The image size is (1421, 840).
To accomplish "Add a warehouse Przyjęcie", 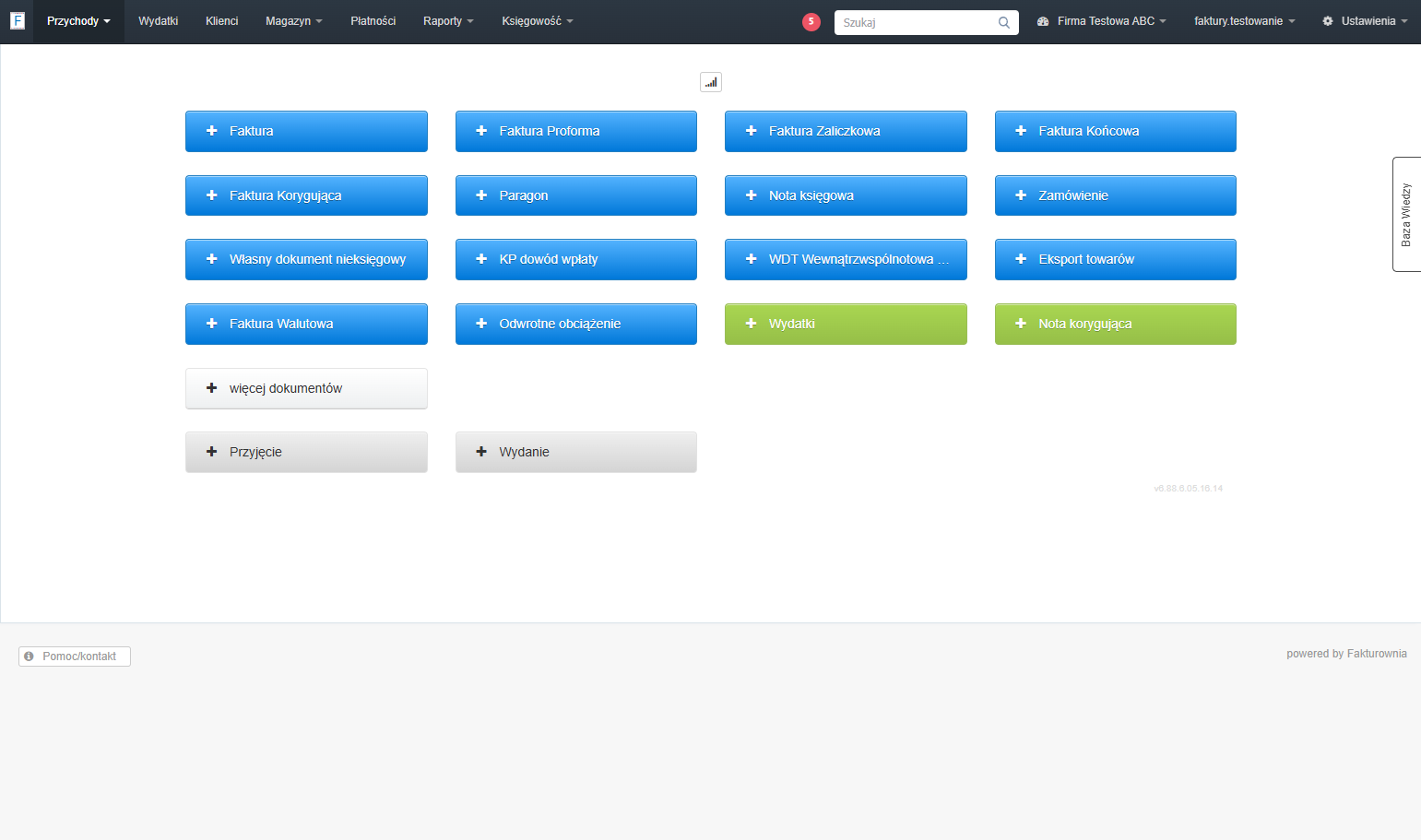I will point(306,452).
